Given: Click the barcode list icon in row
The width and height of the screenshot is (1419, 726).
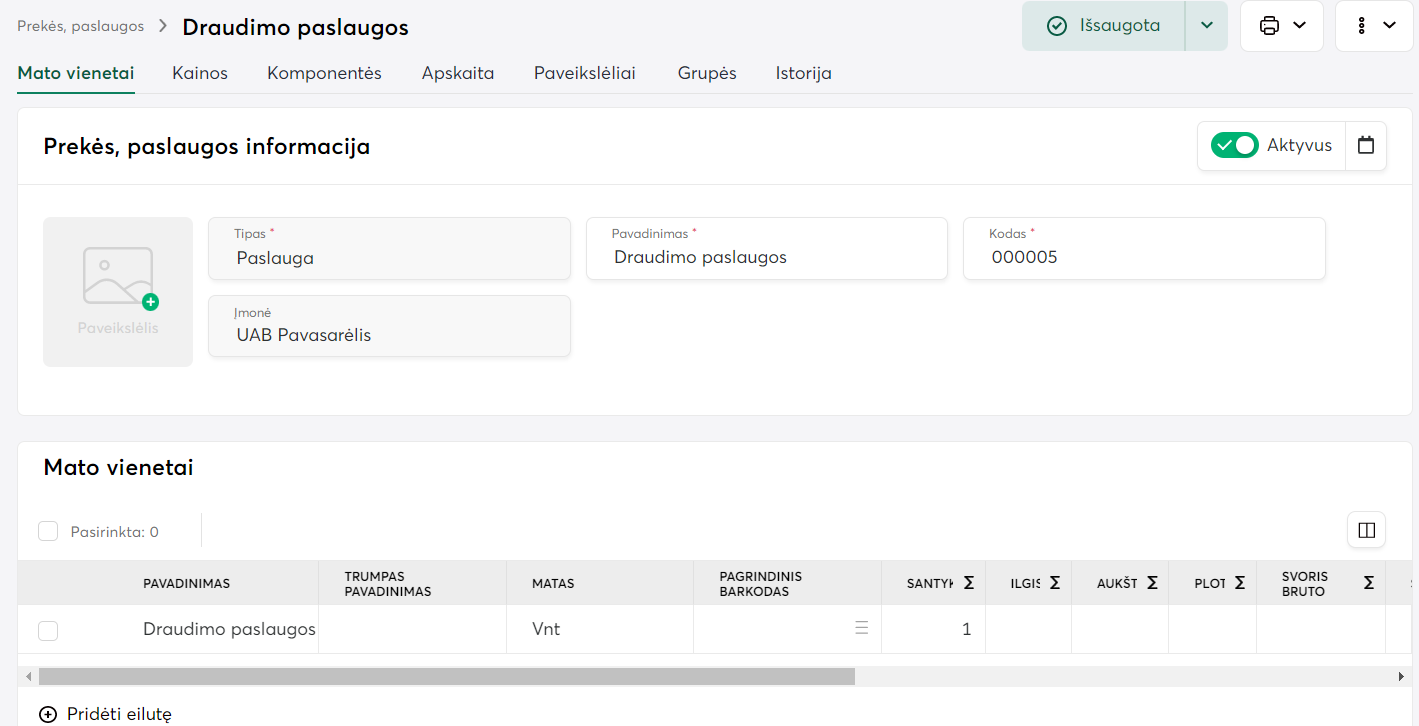Looking at the screenshot, I should coord(861,629).
